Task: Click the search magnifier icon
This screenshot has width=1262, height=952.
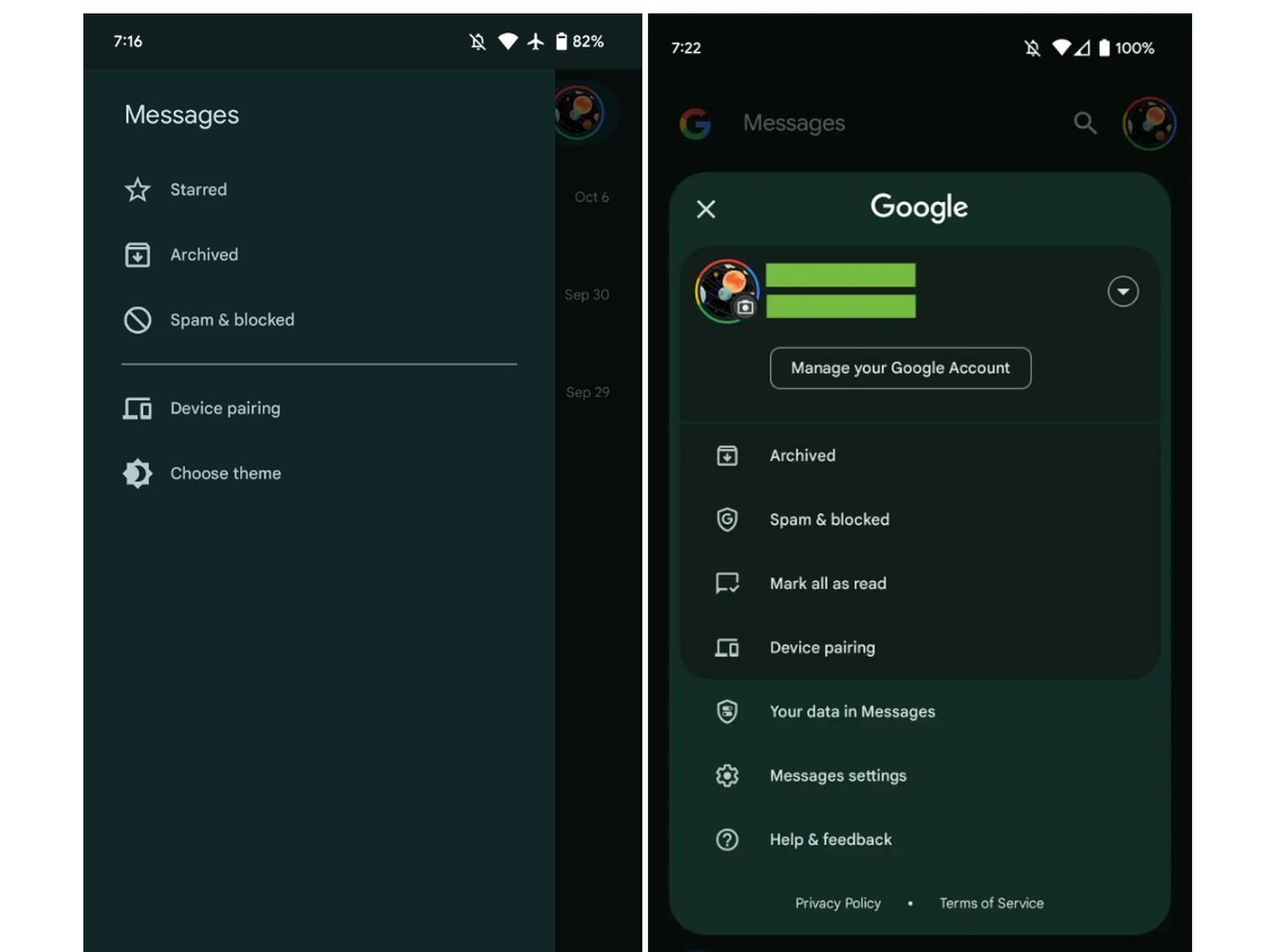Action: [1084, 124]
